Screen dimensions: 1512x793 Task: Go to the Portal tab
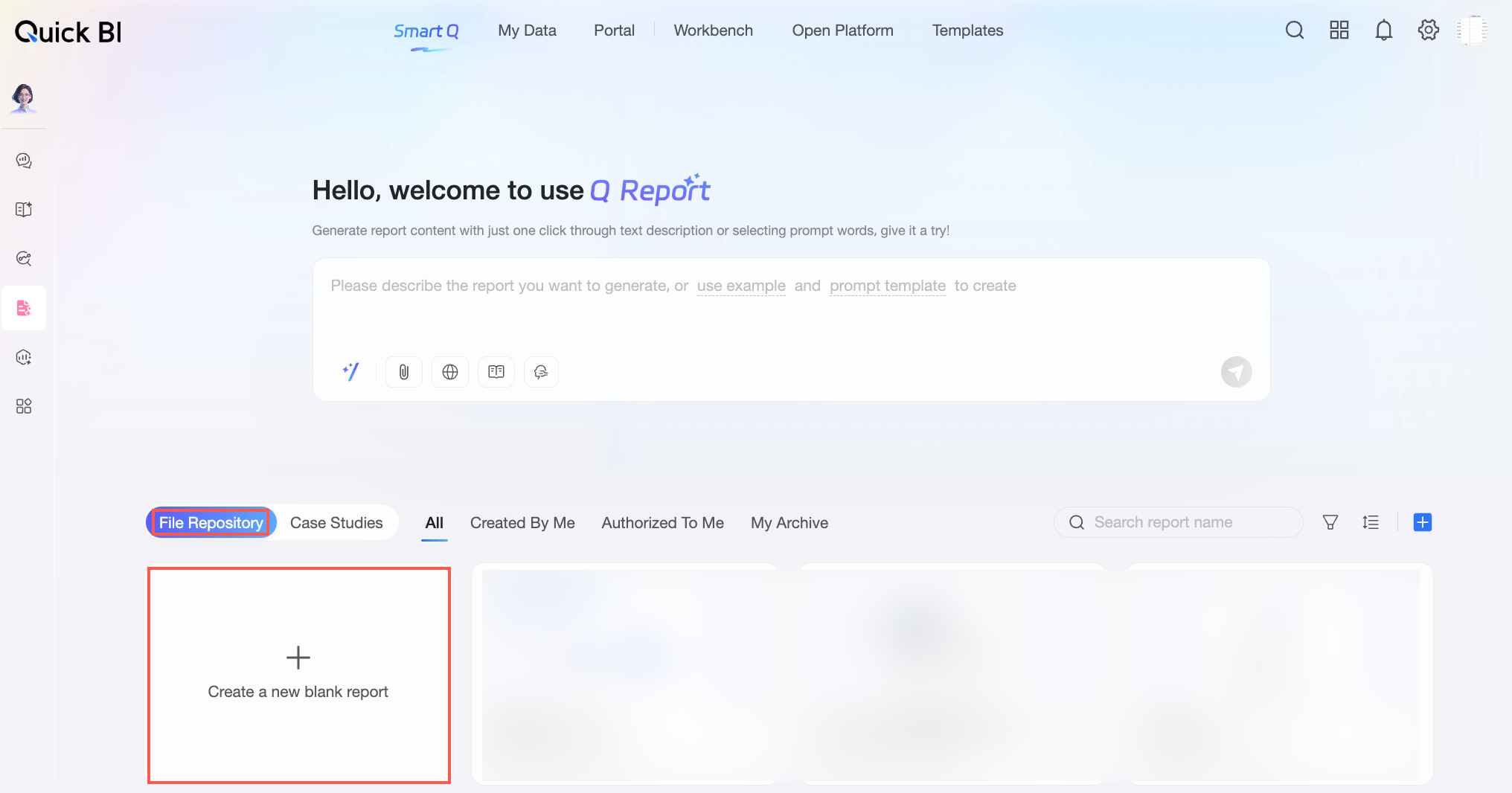tap(615, 30)
